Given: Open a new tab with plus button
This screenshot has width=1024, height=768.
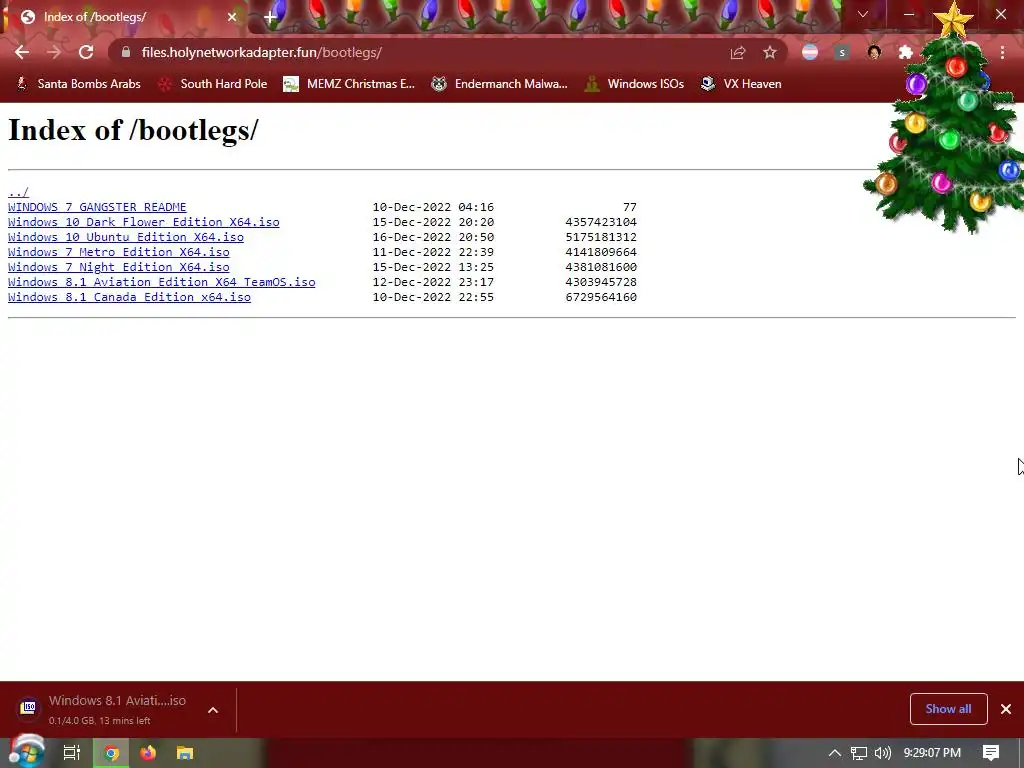Looking at the screenshot, I should (x=270, y=17).
